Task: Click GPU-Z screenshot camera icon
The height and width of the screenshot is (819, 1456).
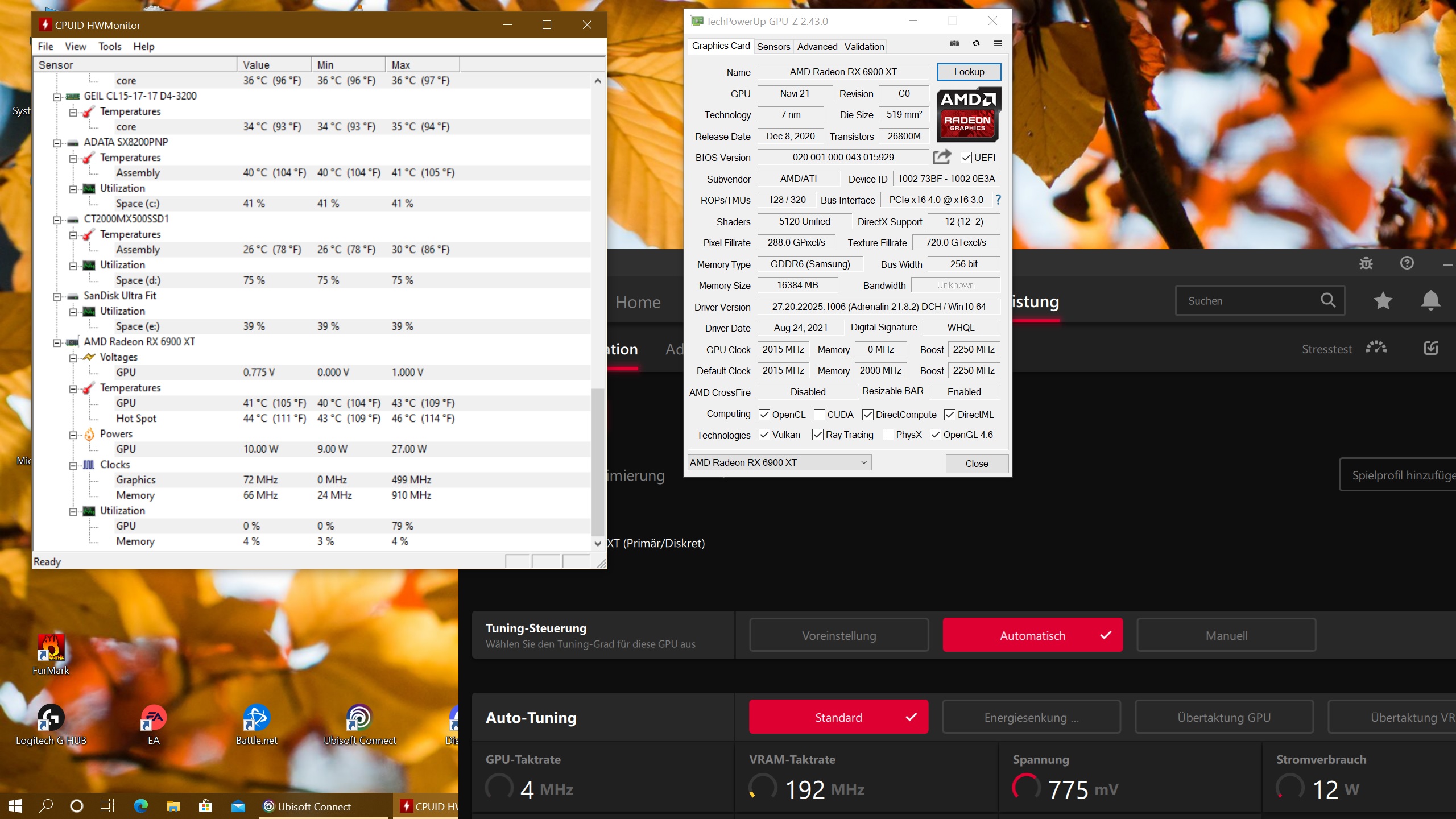Action: [x=954, y=43]
